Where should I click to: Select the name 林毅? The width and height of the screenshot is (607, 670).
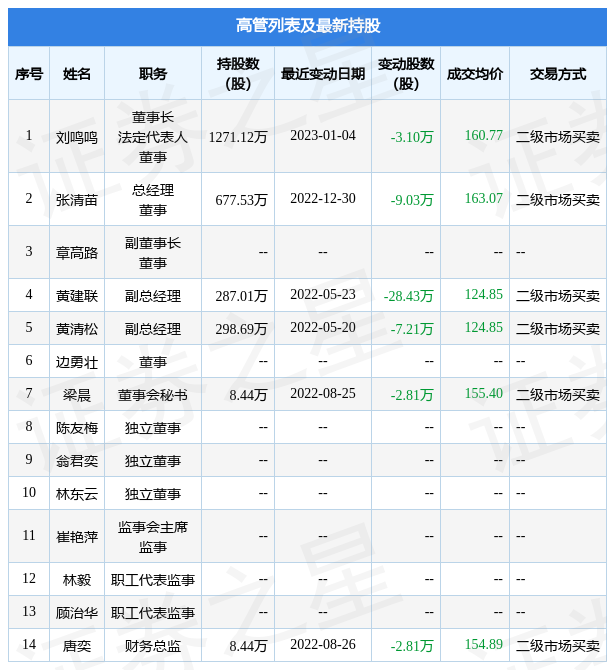click(77, 580)
